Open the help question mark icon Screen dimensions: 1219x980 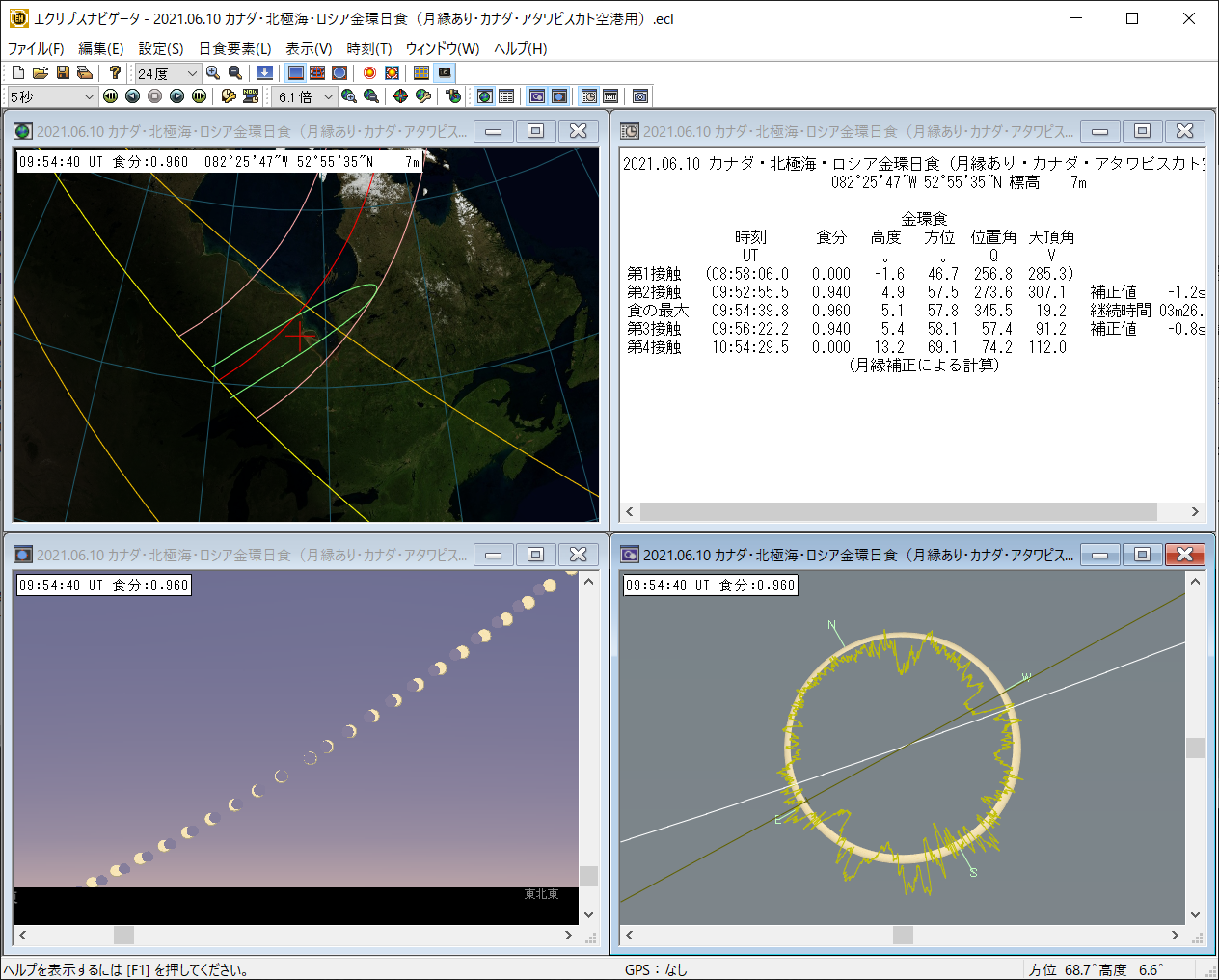(x=115, y=73)
